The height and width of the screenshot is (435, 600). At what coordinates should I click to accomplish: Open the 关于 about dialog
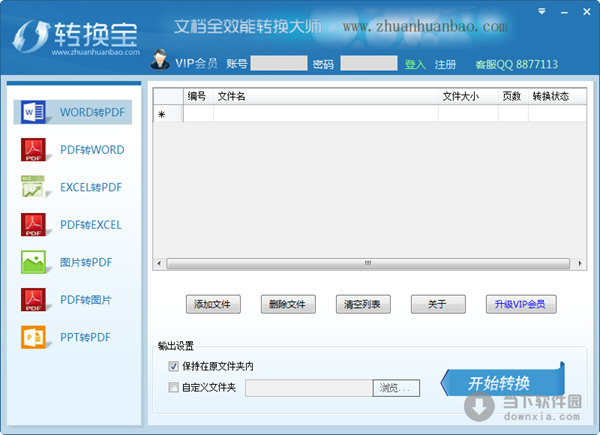(438, 304)
